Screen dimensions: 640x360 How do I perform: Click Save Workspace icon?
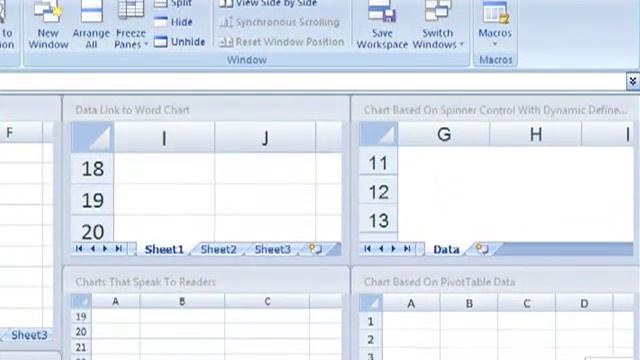[x=382, y=25]
